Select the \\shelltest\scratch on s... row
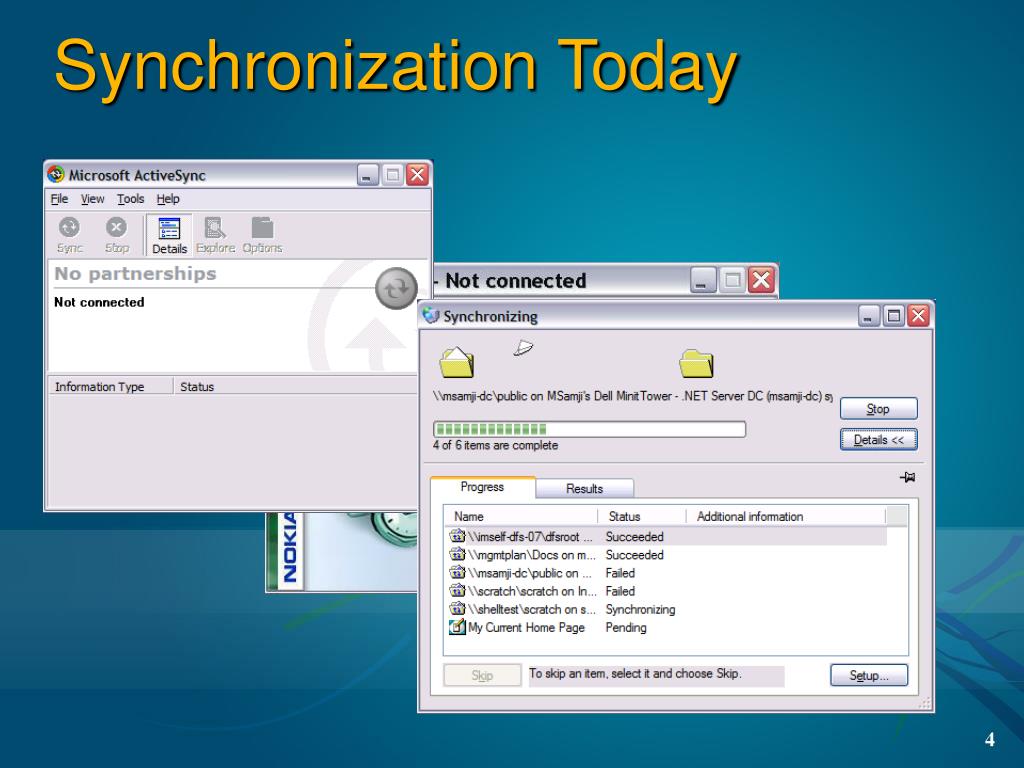 point(666,609)
